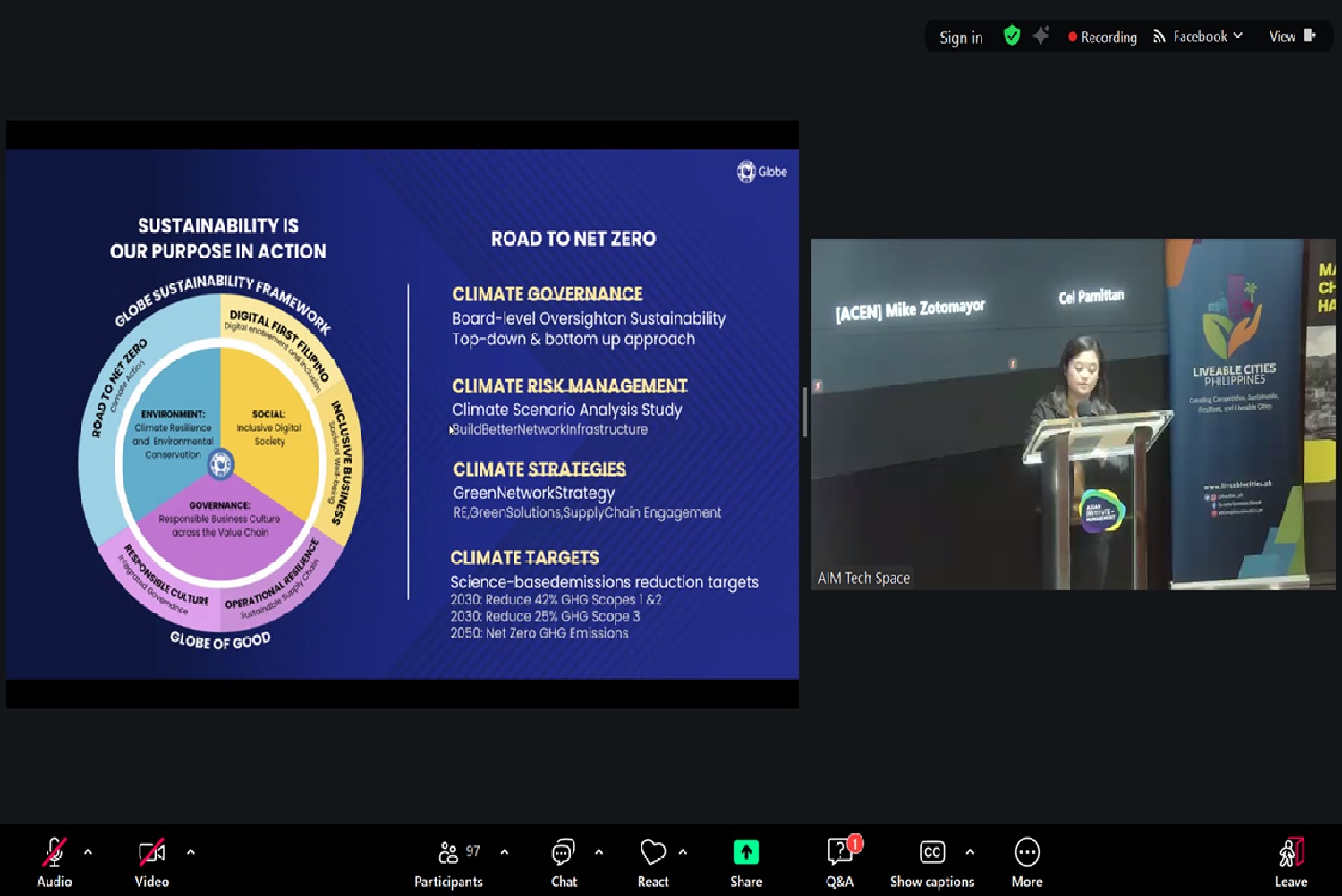Image resolution: width=1342 pixels, height=896 pixels.
Task: Click the divider handle between slide and video
Action: (x=805, y=412)
